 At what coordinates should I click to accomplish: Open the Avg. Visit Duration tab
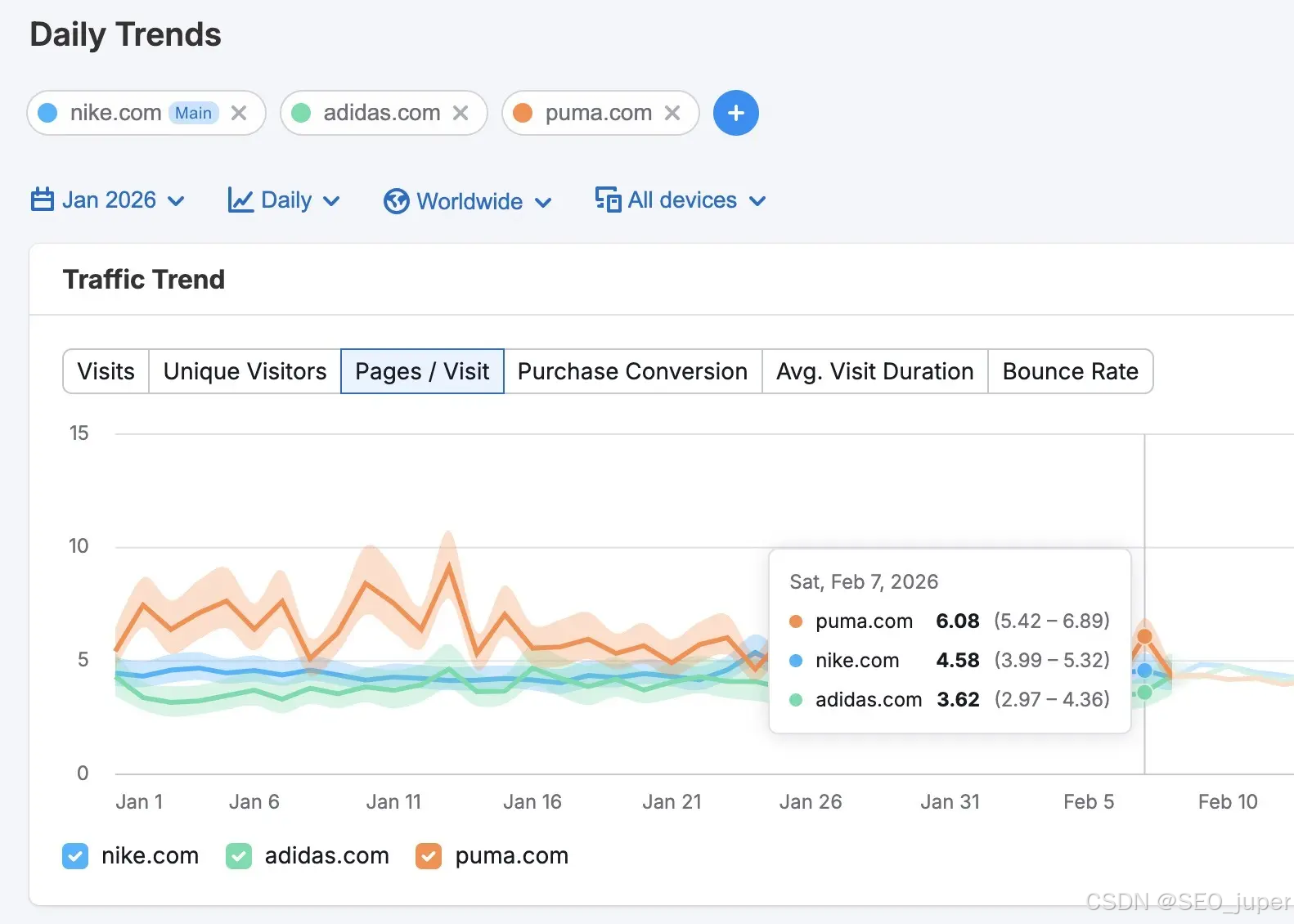[874, 371]
